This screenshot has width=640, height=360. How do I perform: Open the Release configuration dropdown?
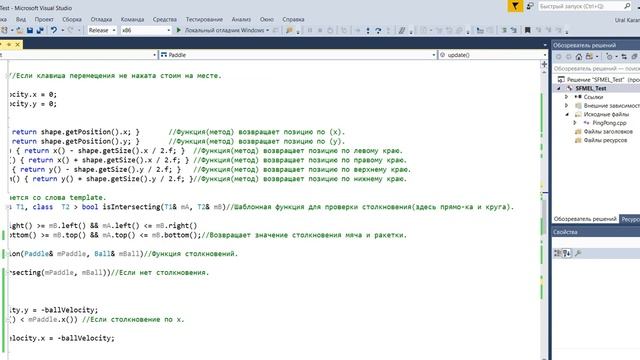pyautogui.click(x=102, y=30)
